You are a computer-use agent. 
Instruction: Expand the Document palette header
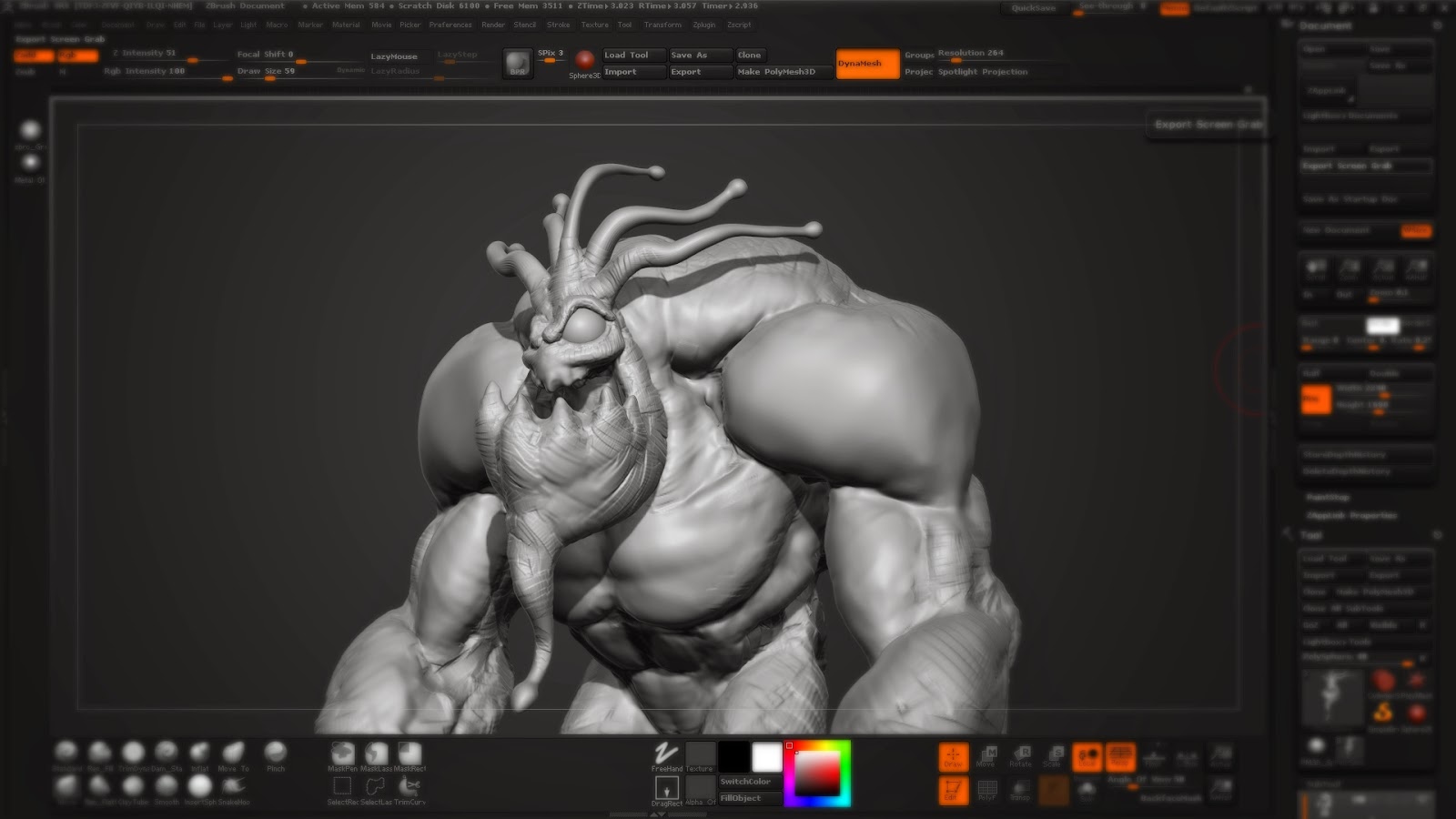pyautogui.click(x=1324, y=25)
